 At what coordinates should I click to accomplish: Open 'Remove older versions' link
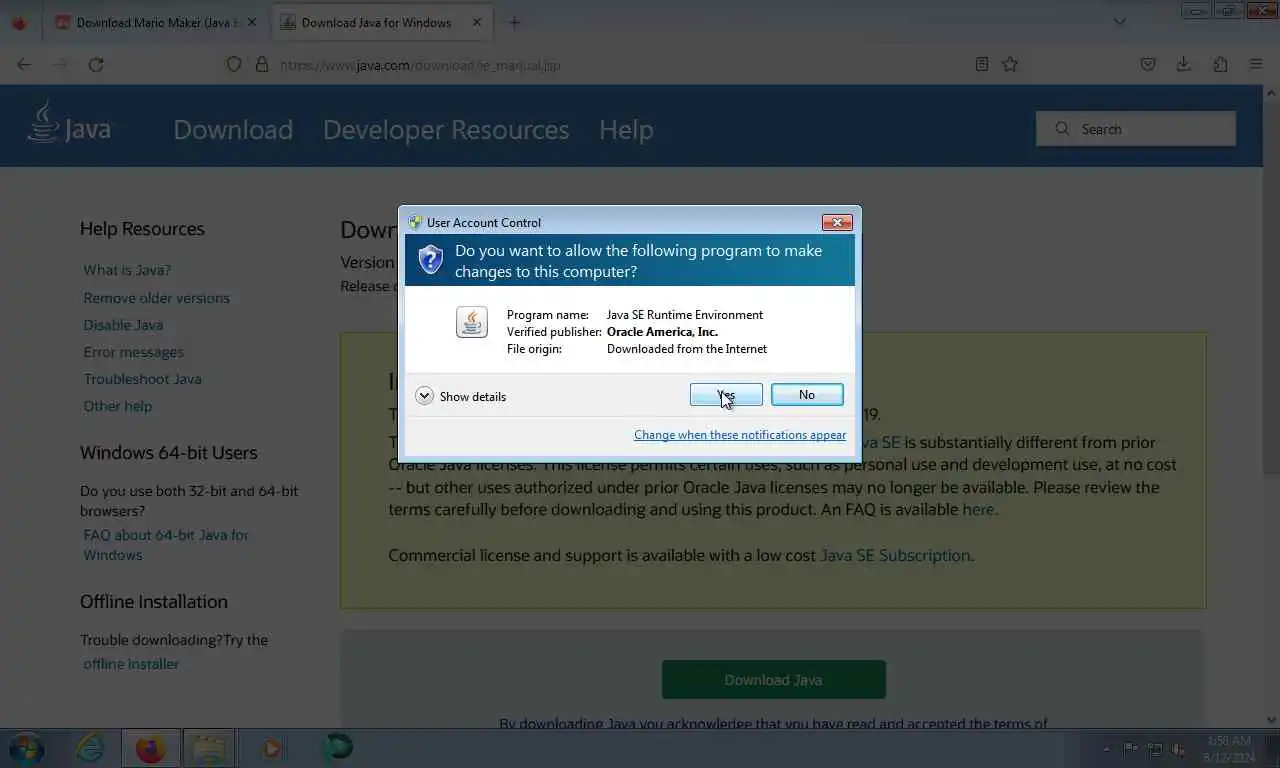(156, 298)
